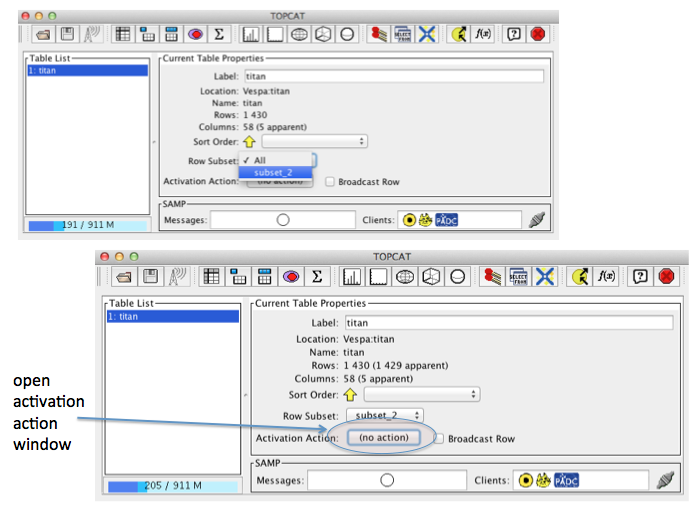Open Row Subset dropdown showing subset_2
Image resolution: width=698 pixels, height=511 pixels.
(385, 415)
